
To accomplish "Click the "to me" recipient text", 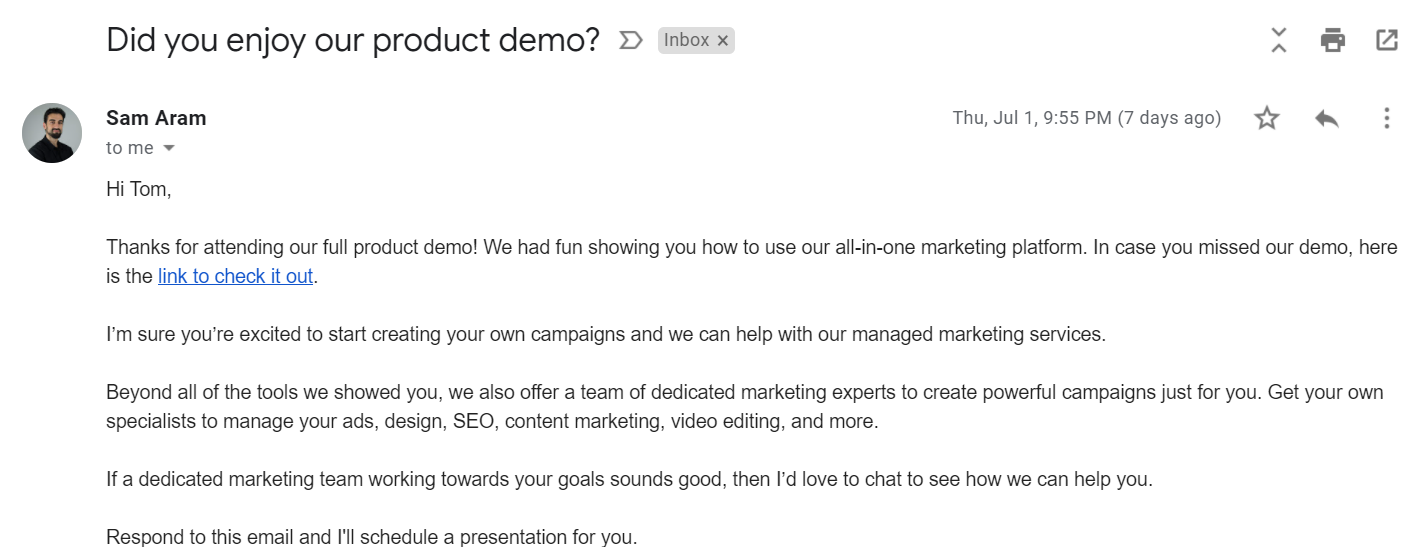I will click(130, 148).
